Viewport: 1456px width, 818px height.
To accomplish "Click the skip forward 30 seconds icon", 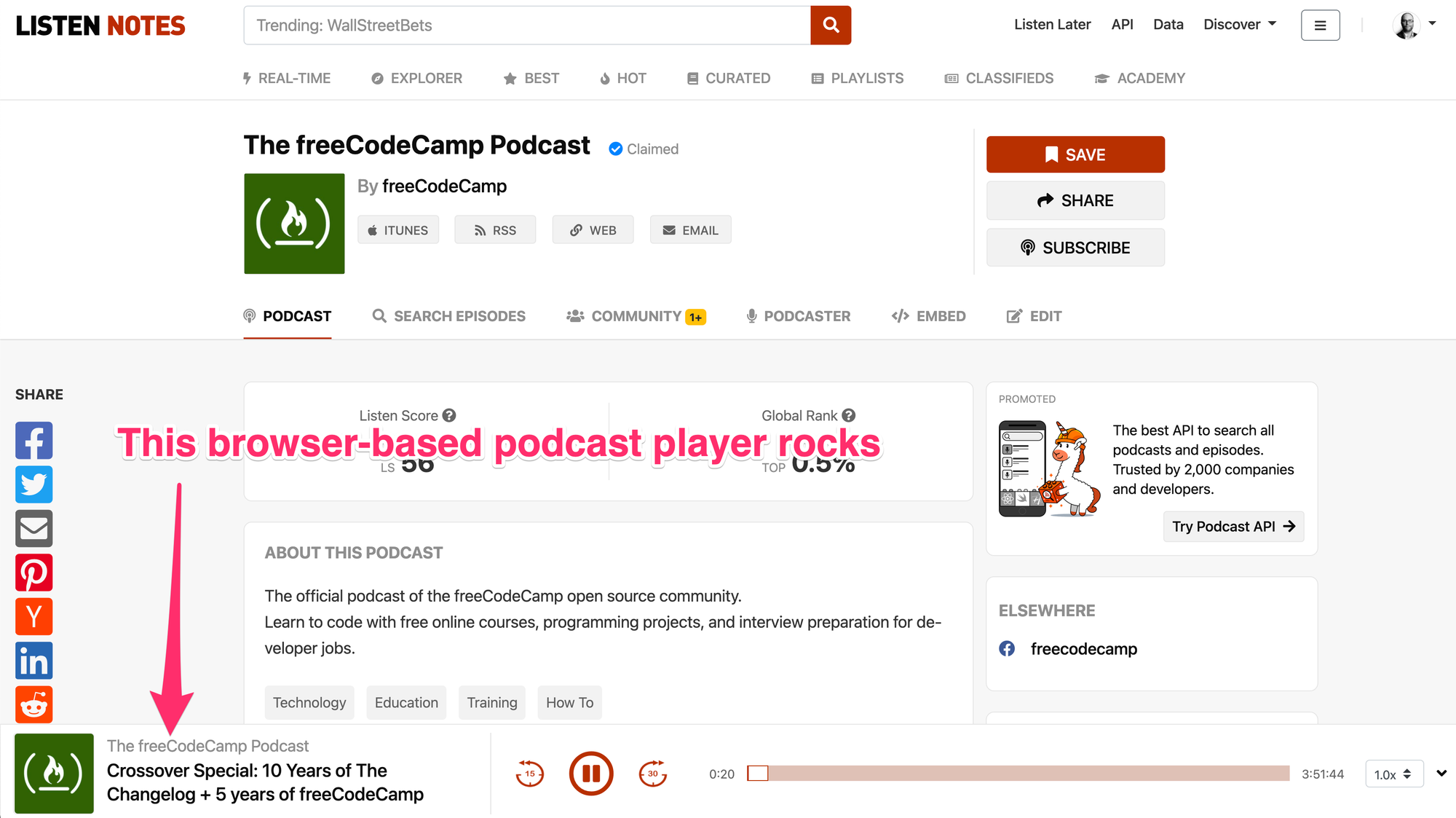I will tap(650, 773).
